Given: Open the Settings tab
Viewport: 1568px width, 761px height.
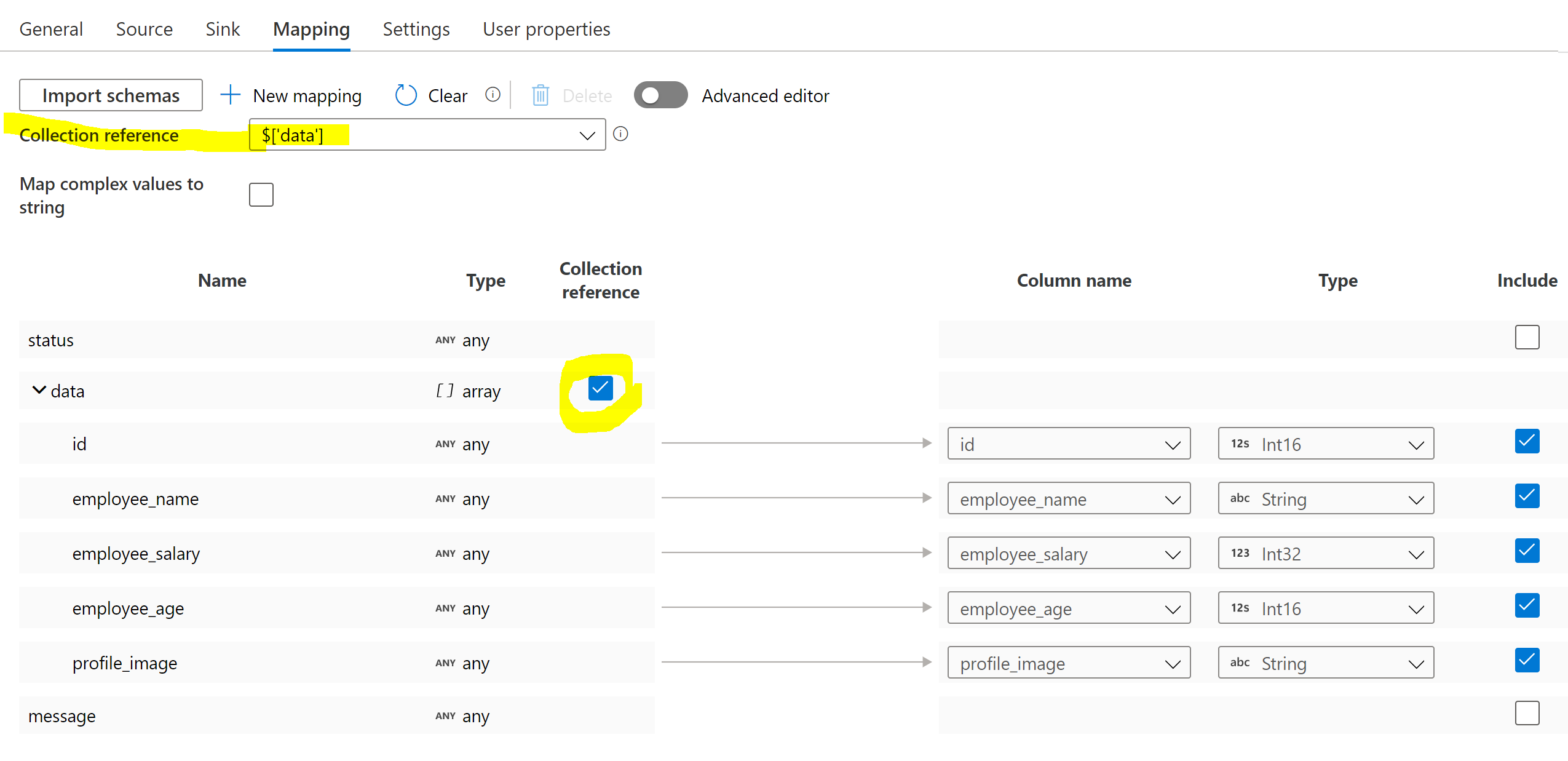Looking at the screenshot, I should 416,29.
